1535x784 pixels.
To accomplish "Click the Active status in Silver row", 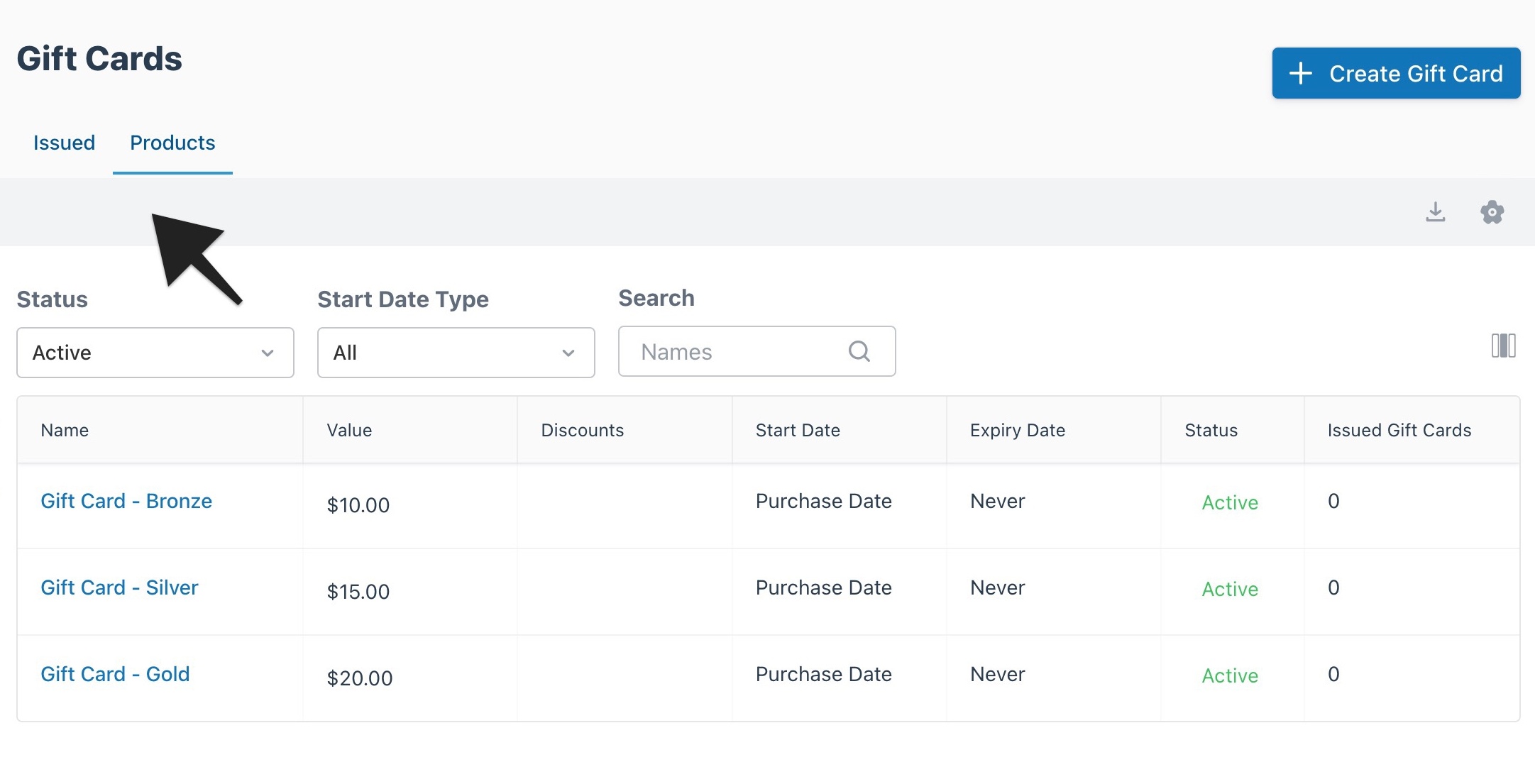I will pyautogui.click(x=1230, y=589).
